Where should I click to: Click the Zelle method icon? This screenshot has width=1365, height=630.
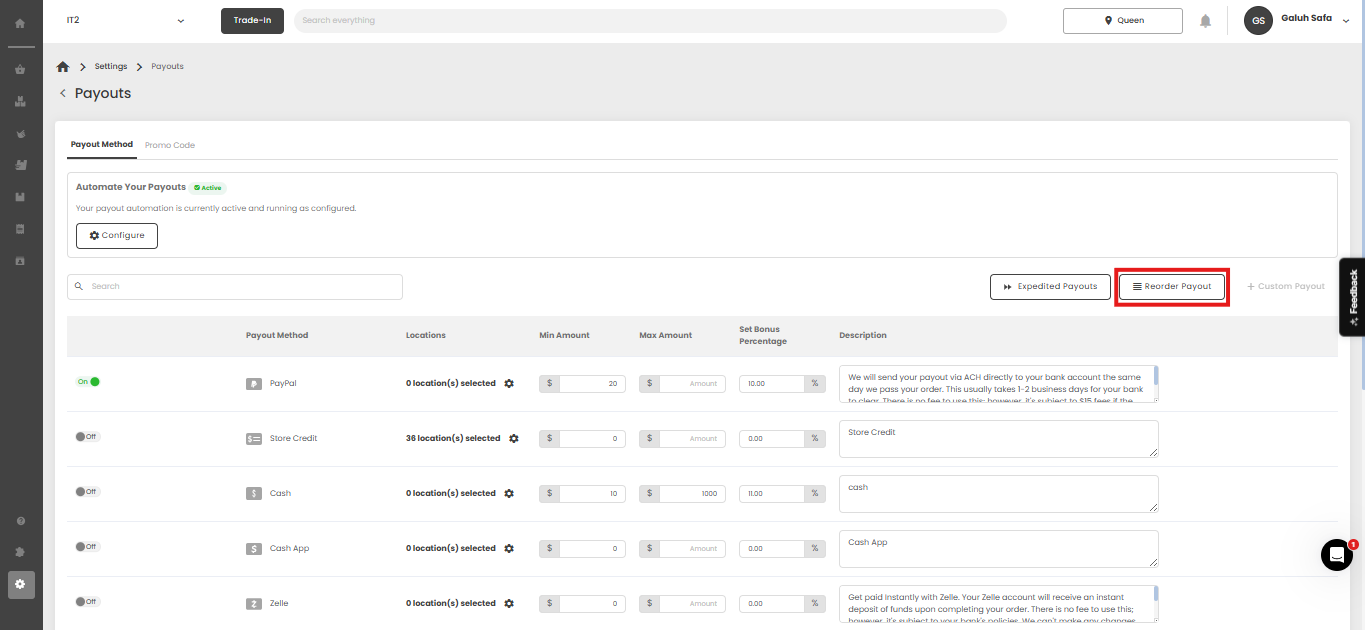(x=254, y=603)
